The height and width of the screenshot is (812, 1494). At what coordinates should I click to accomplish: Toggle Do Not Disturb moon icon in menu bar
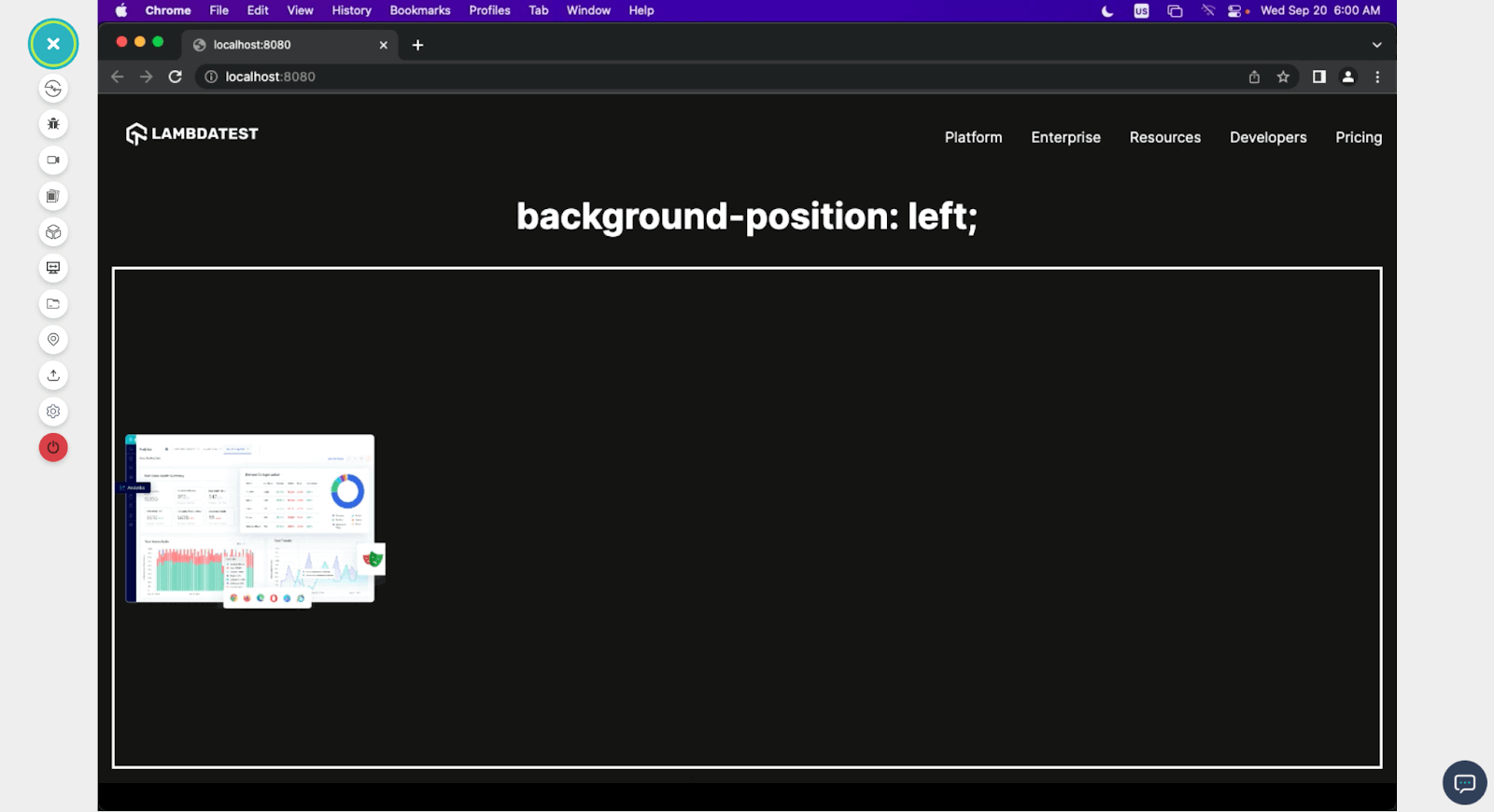[1107, 11]
